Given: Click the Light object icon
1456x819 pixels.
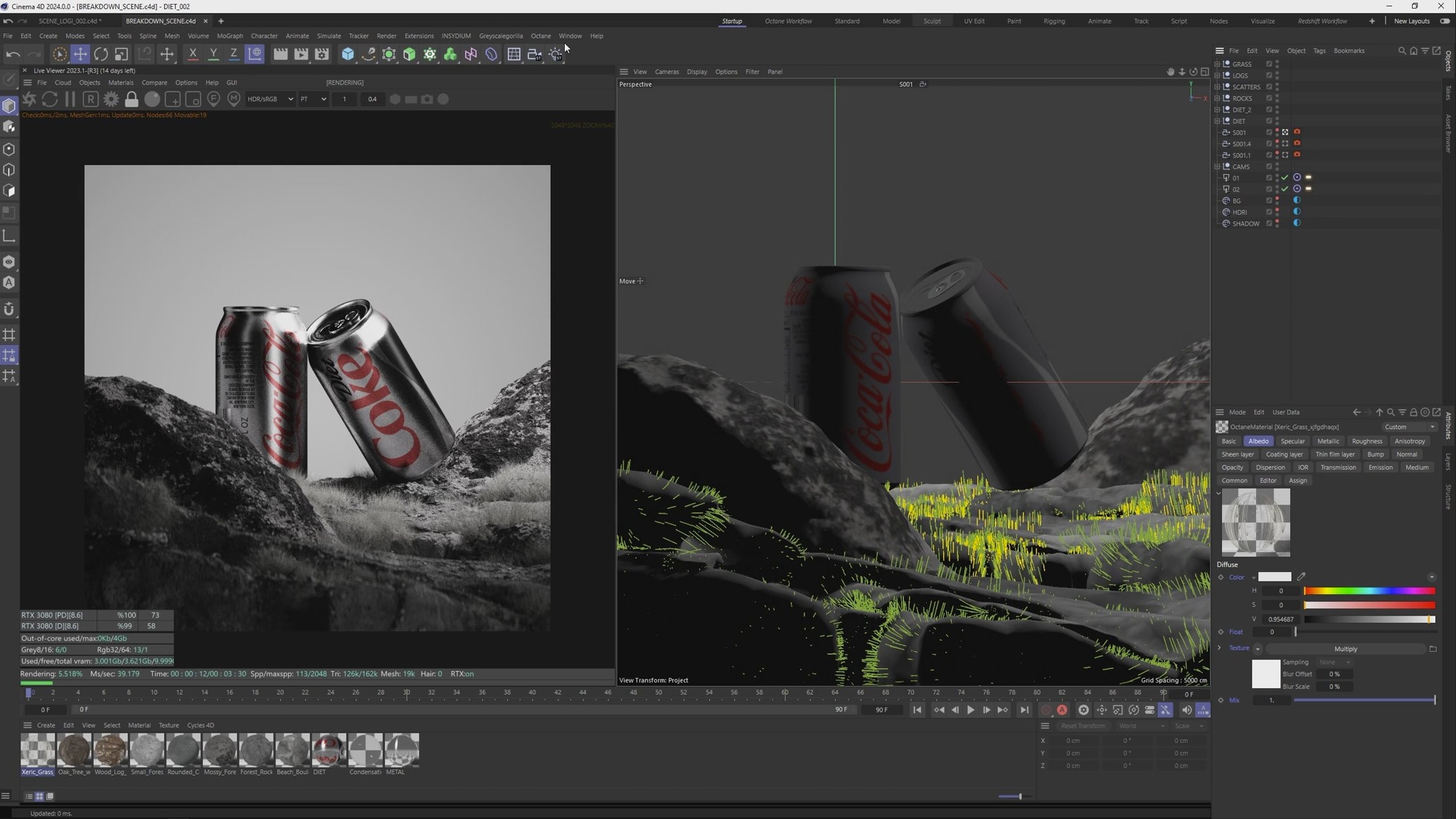Looking at the screenshot, I should 556,54.
